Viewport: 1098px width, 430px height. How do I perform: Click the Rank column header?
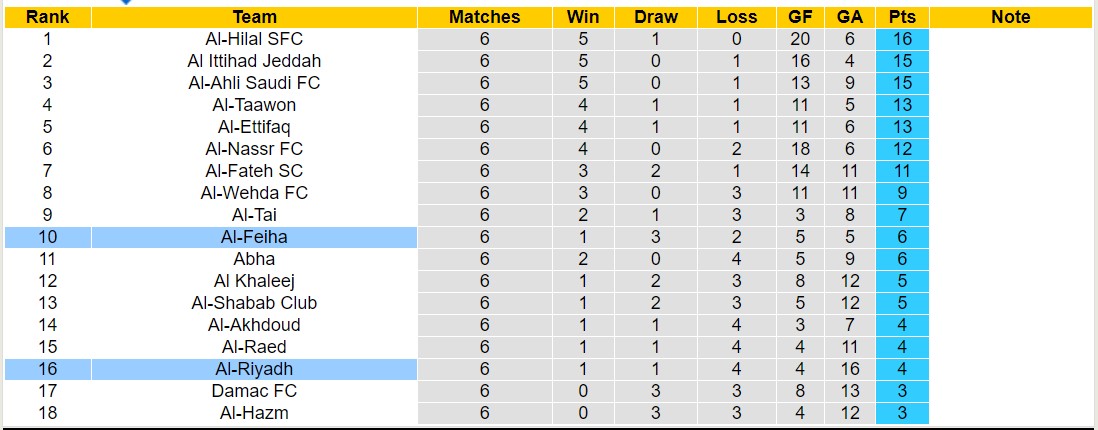click(47, 17)
